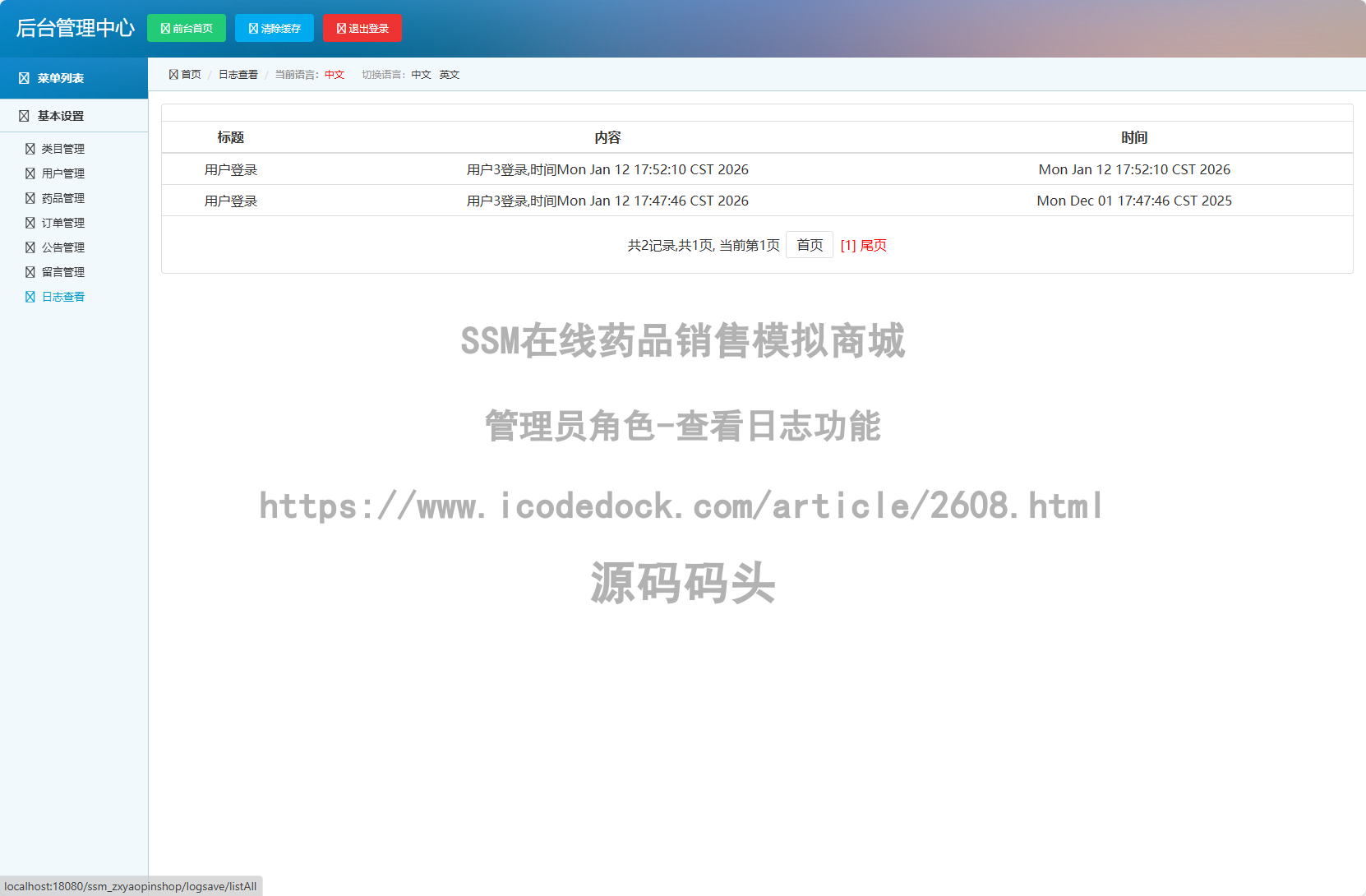
Task: Click the icon beside 药品管理
Action: (30, 198)
